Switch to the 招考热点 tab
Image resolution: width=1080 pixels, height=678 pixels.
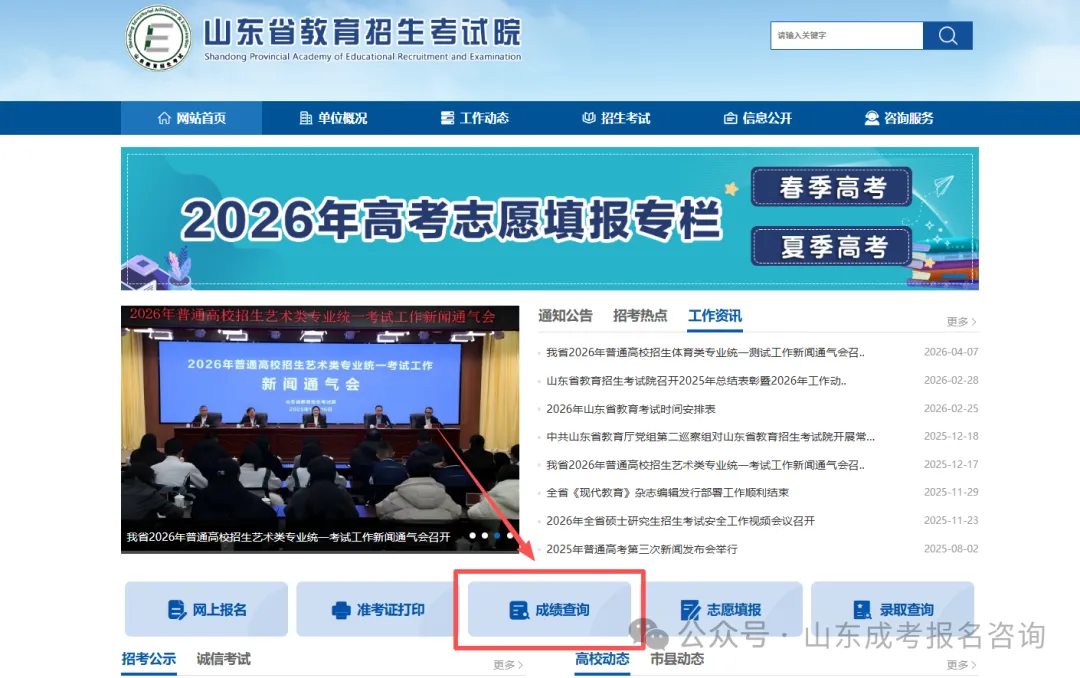coord(640,316)
